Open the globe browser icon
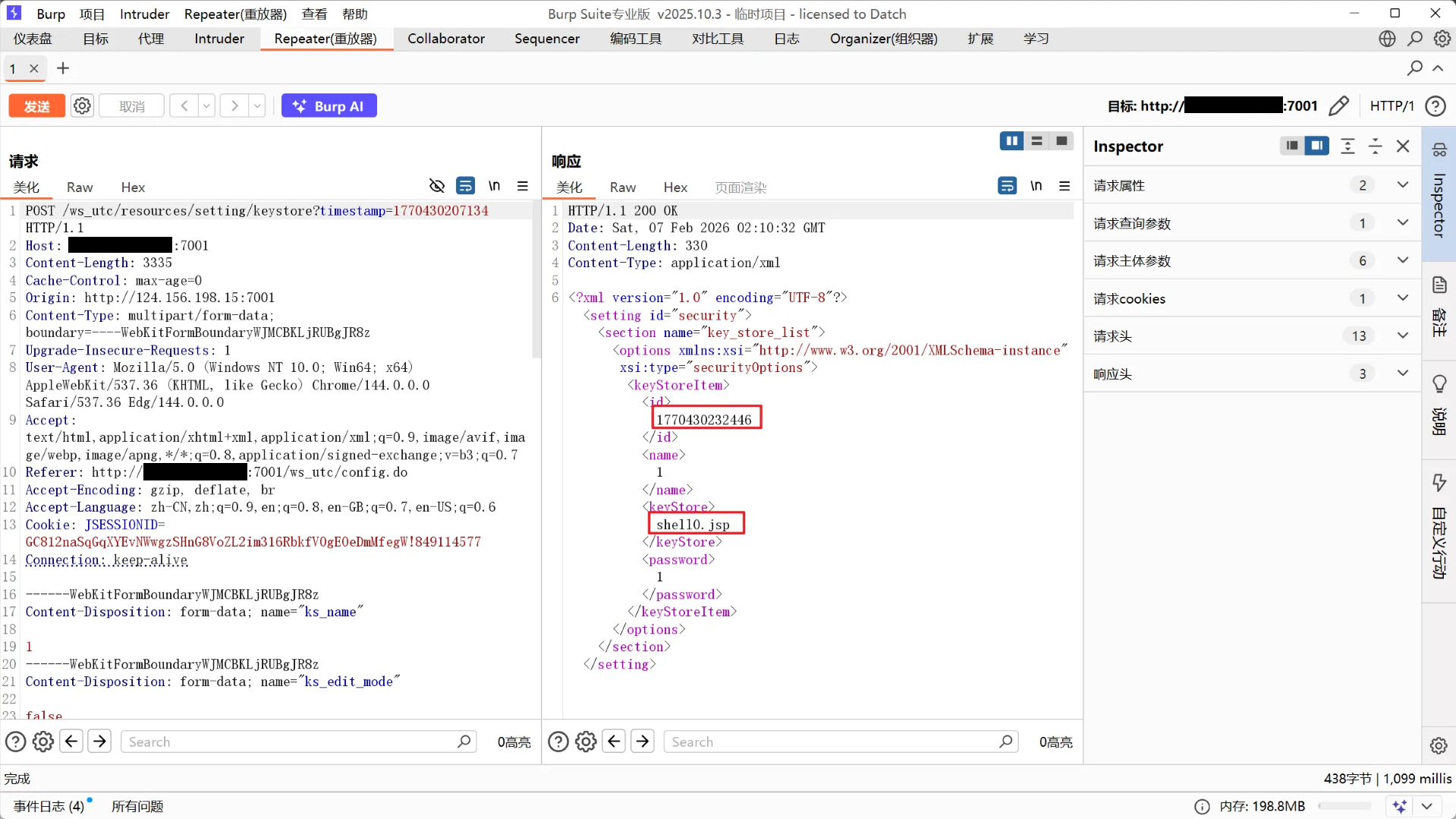 (1387, 39)
